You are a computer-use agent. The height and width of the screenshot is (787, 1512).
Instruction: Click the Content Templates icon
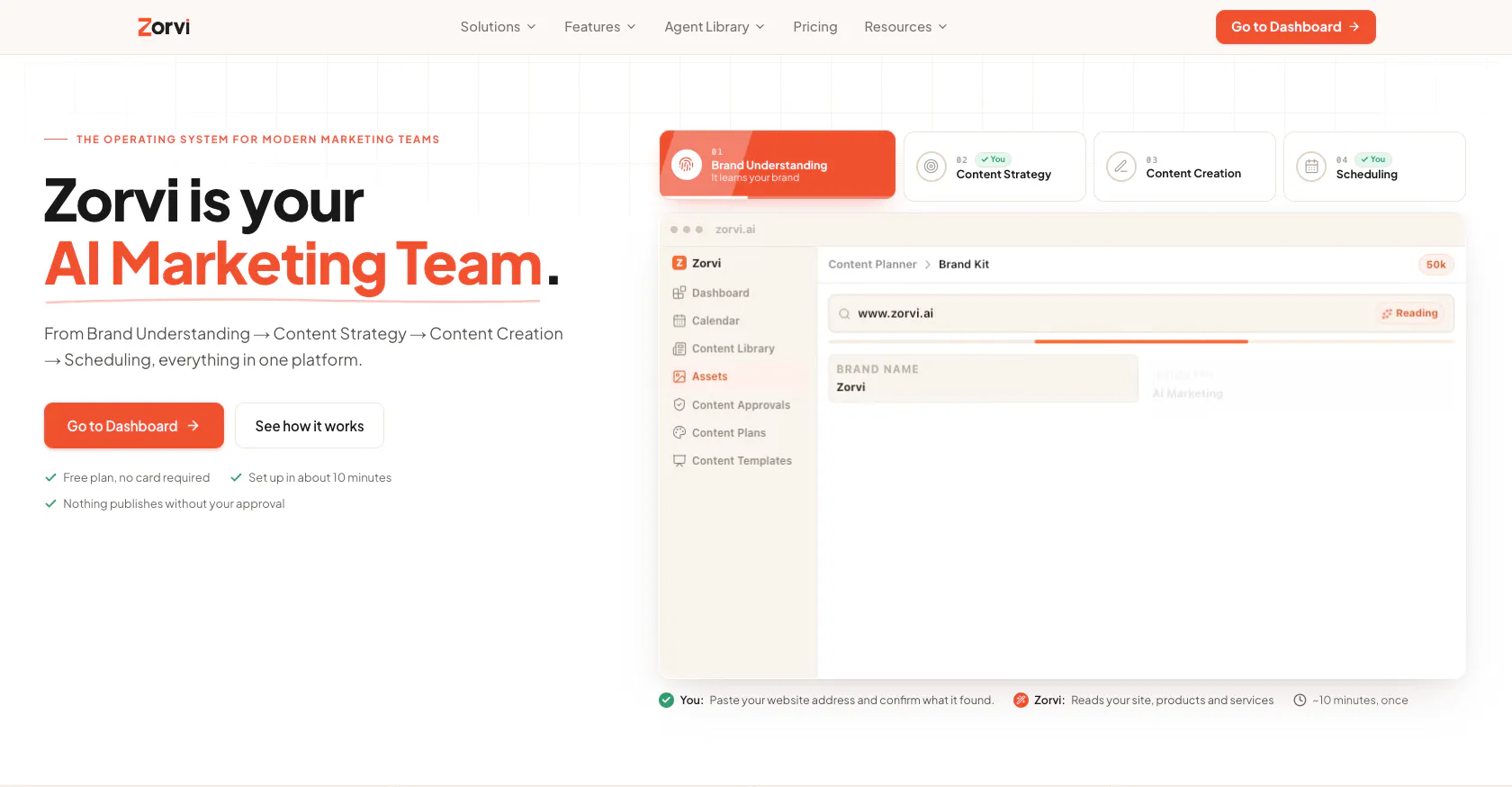pyautogui.click(x=679, y=460)
